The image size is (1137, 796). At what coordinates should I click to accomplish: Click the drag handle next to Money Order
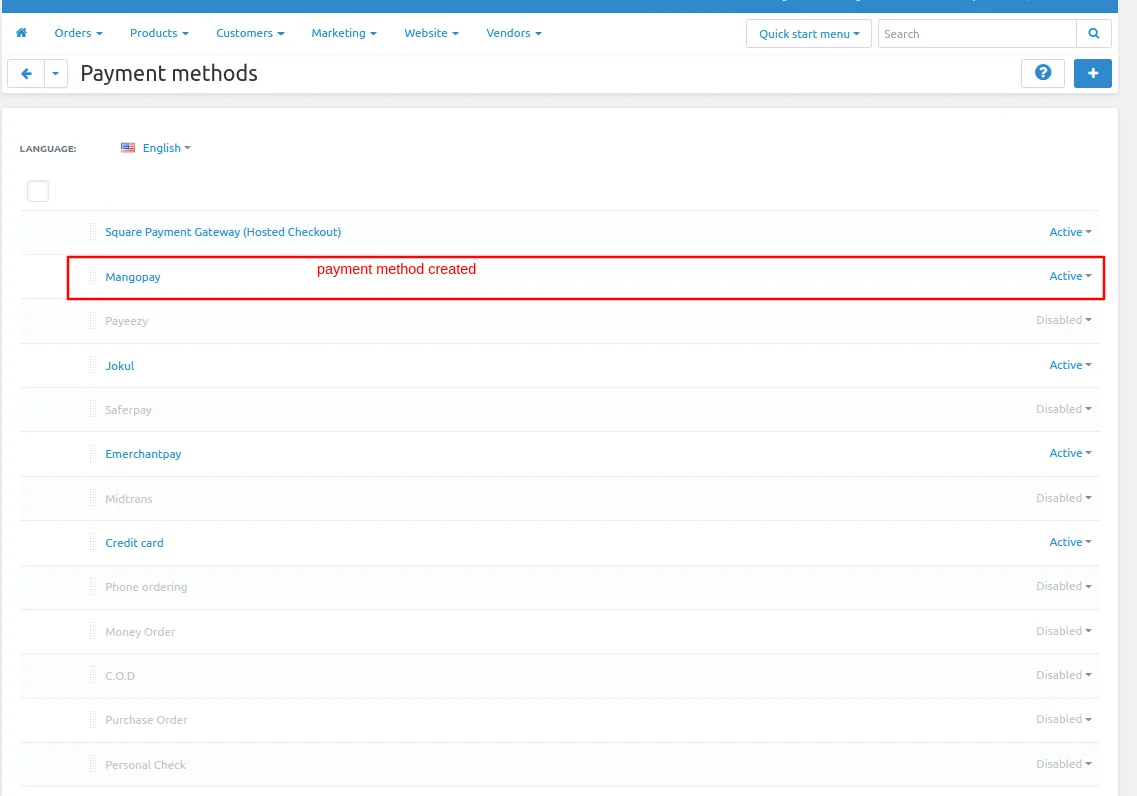tap(93, 631)
